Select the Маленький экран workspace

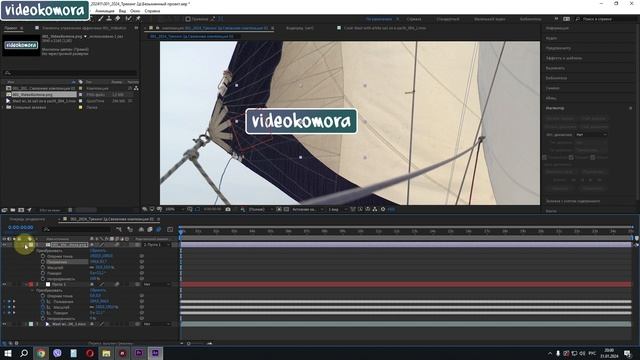(490, 19)
